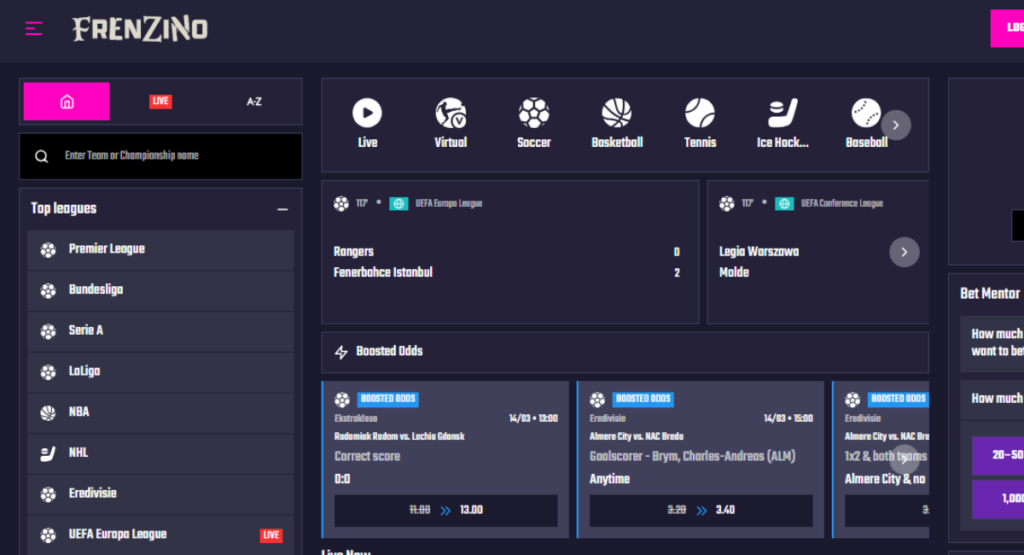Click the globe icon next to UEFA Conference League
Viewport: 1024px width, 555px height.
(x=784, y=204)
